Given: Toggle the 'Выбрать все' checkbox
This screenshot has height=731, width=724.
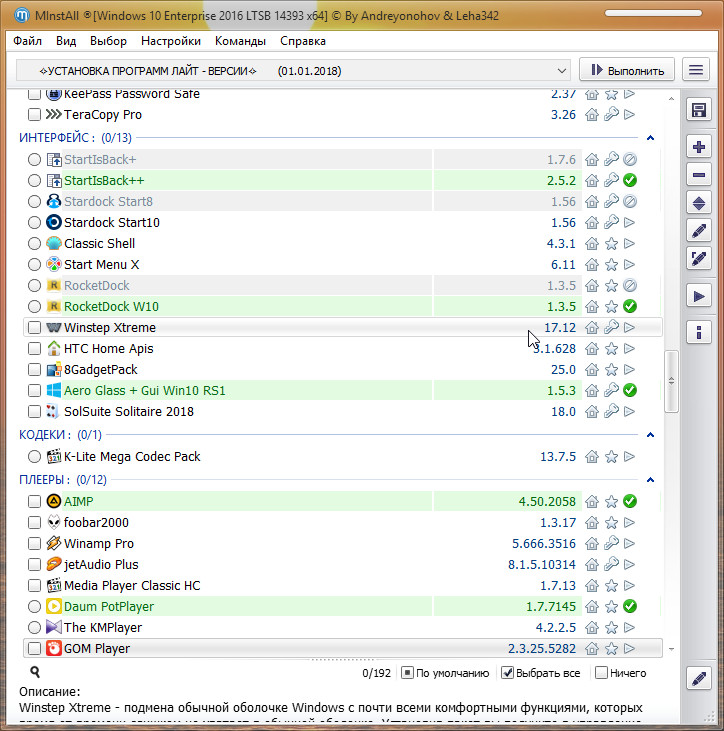Looking at the screenshot, I should coord(507,673).
